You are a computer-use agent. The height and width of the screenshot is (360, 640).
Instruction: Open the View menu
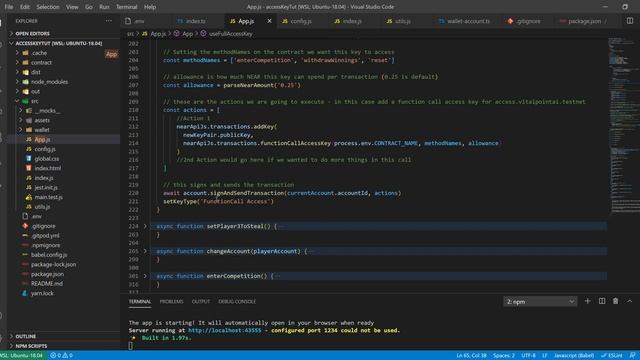[x=72, y=7]
